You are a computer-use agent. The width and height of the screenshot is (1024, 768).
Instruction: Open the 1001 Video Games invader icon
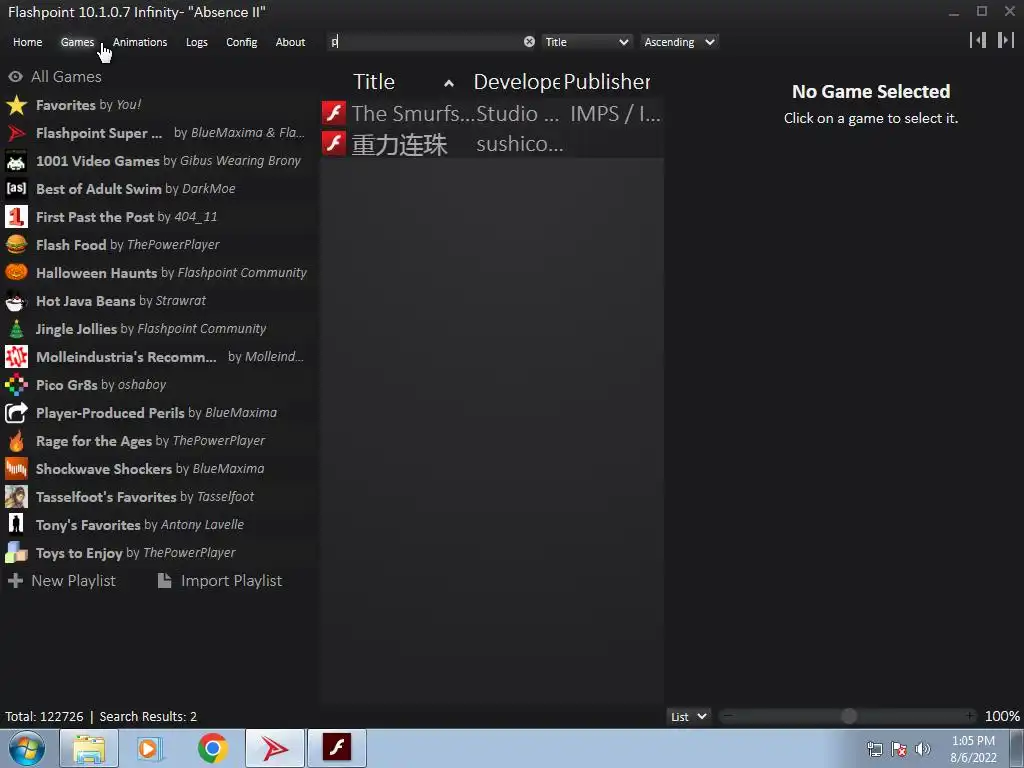pos(16,161)
